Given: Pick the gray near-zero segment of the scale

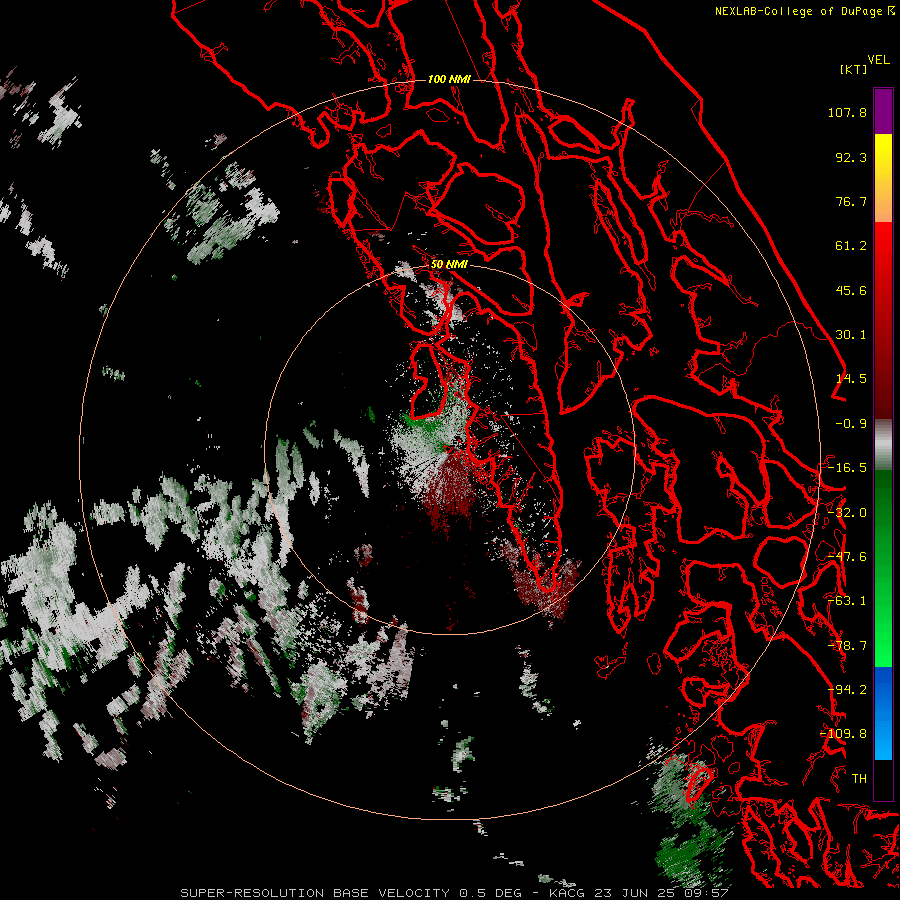Looking at the screenshot, I should (883, 445).
